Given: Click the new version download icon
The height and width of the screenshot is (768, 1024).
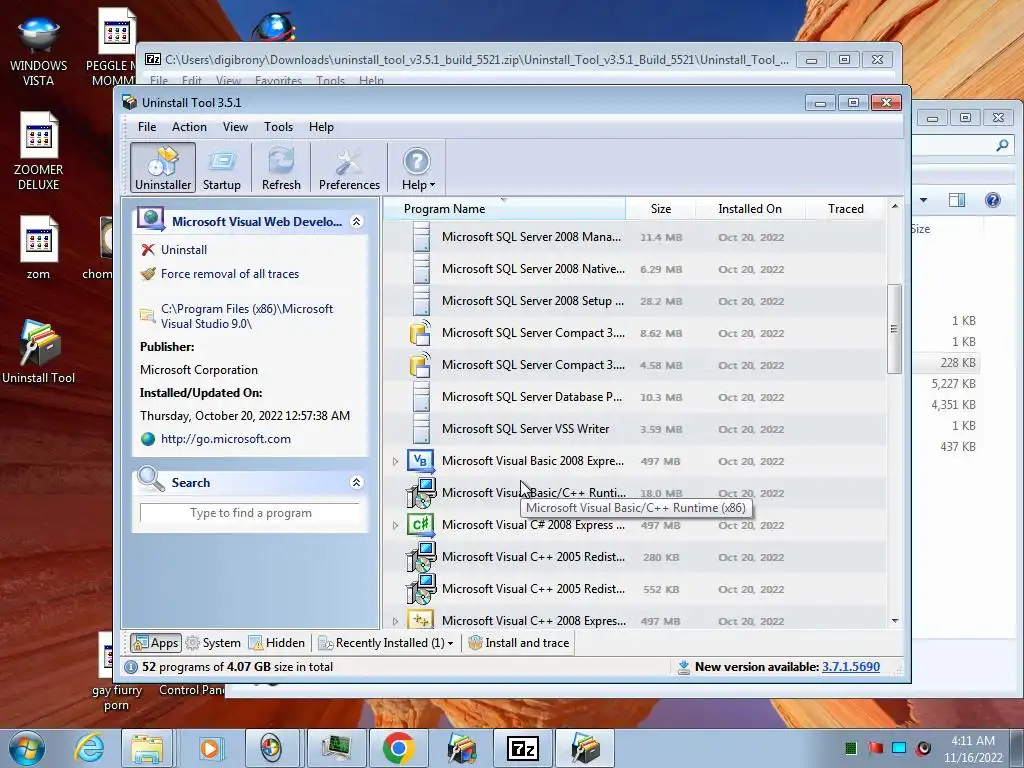Looking at the screenshot, I should click(683, 667).
